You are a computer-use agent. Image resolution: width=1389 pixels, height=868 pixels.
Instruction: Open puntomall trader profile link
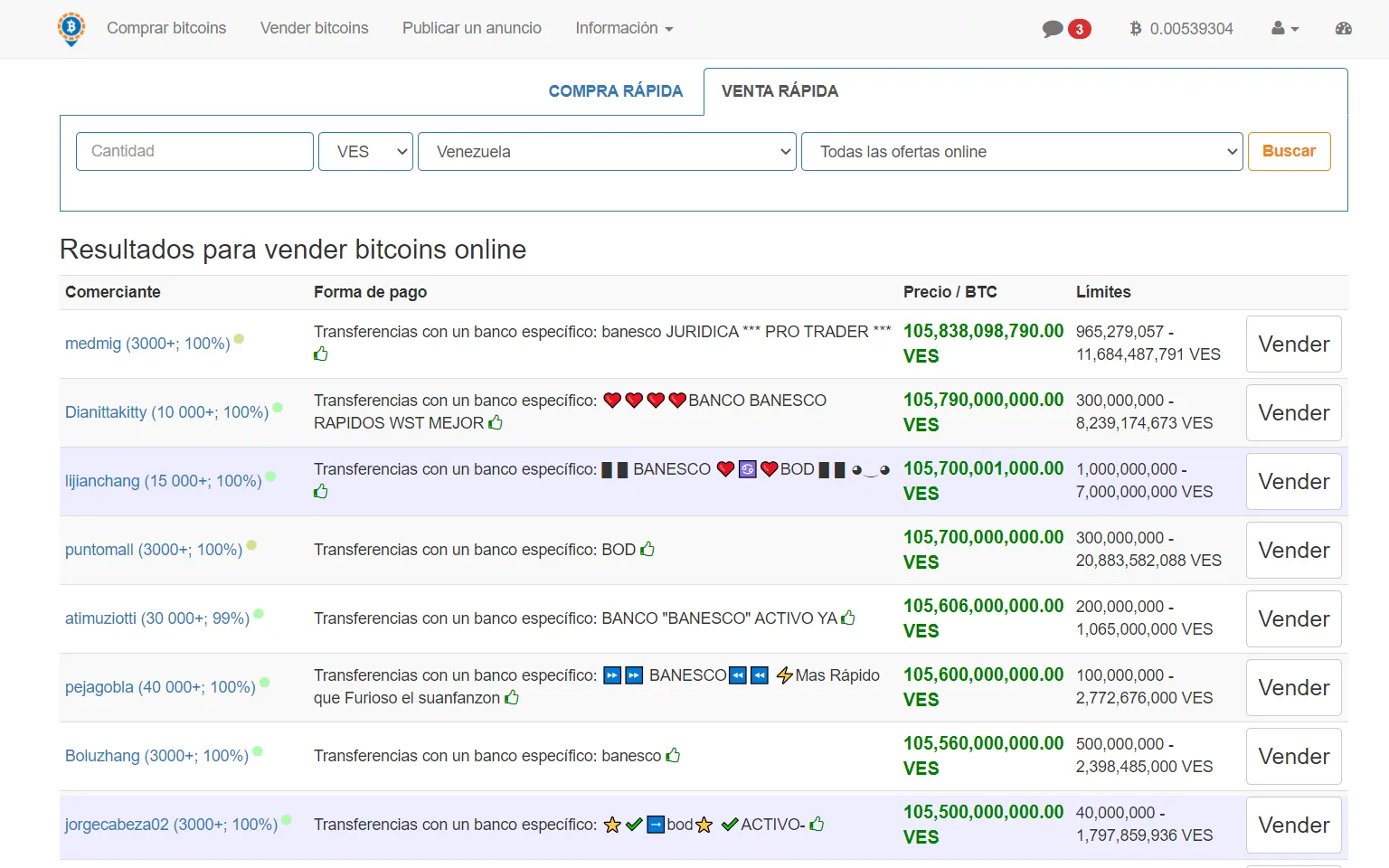(x=154, y=550)
